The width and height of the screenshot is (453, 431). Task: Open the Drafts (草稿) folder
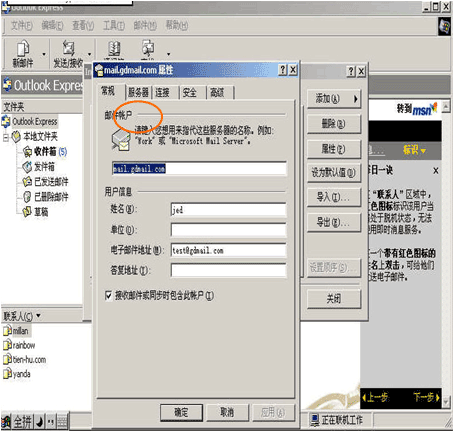[35, 212]
